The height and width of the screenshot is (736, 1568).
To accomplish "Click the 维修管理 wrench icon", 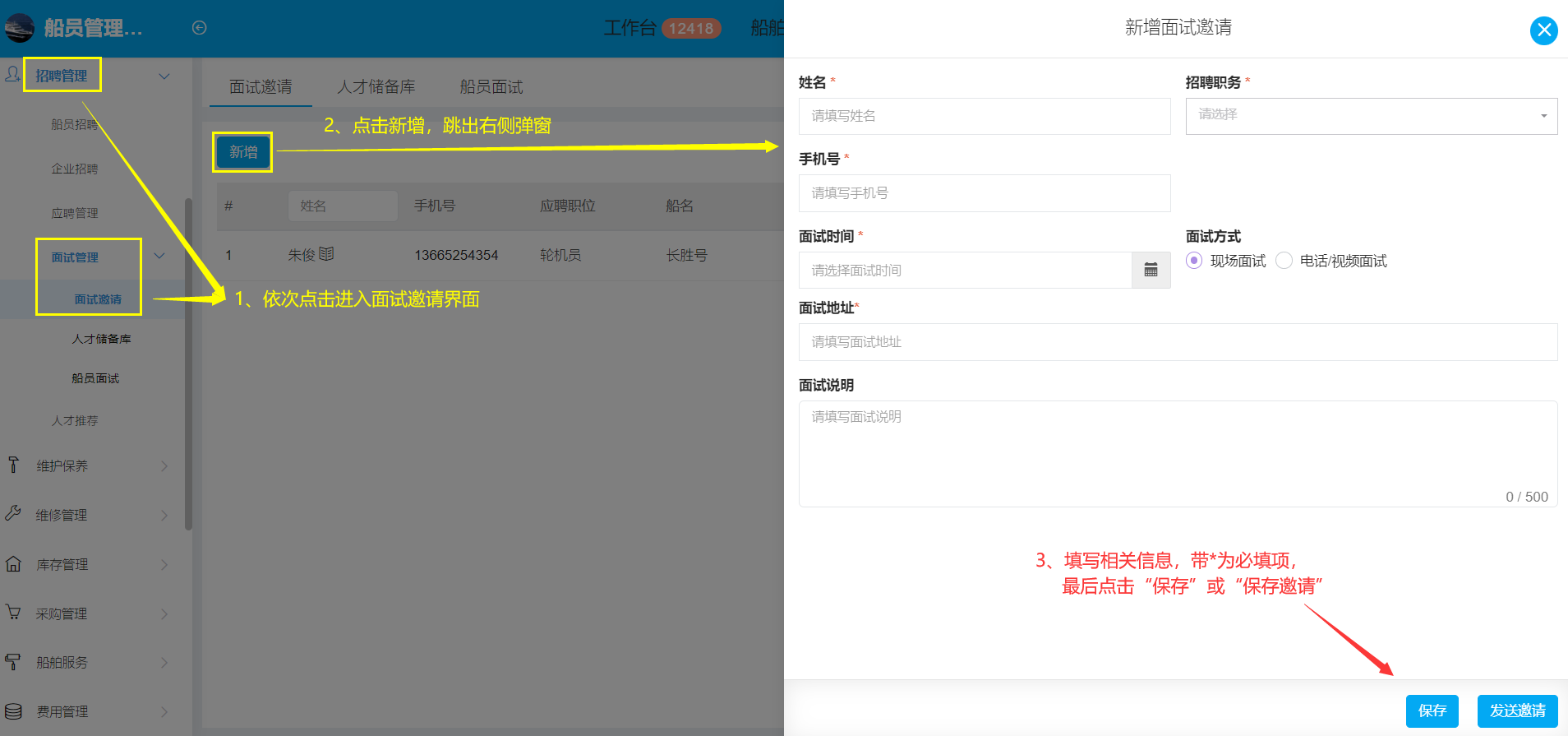I will [x=13, y=514].
